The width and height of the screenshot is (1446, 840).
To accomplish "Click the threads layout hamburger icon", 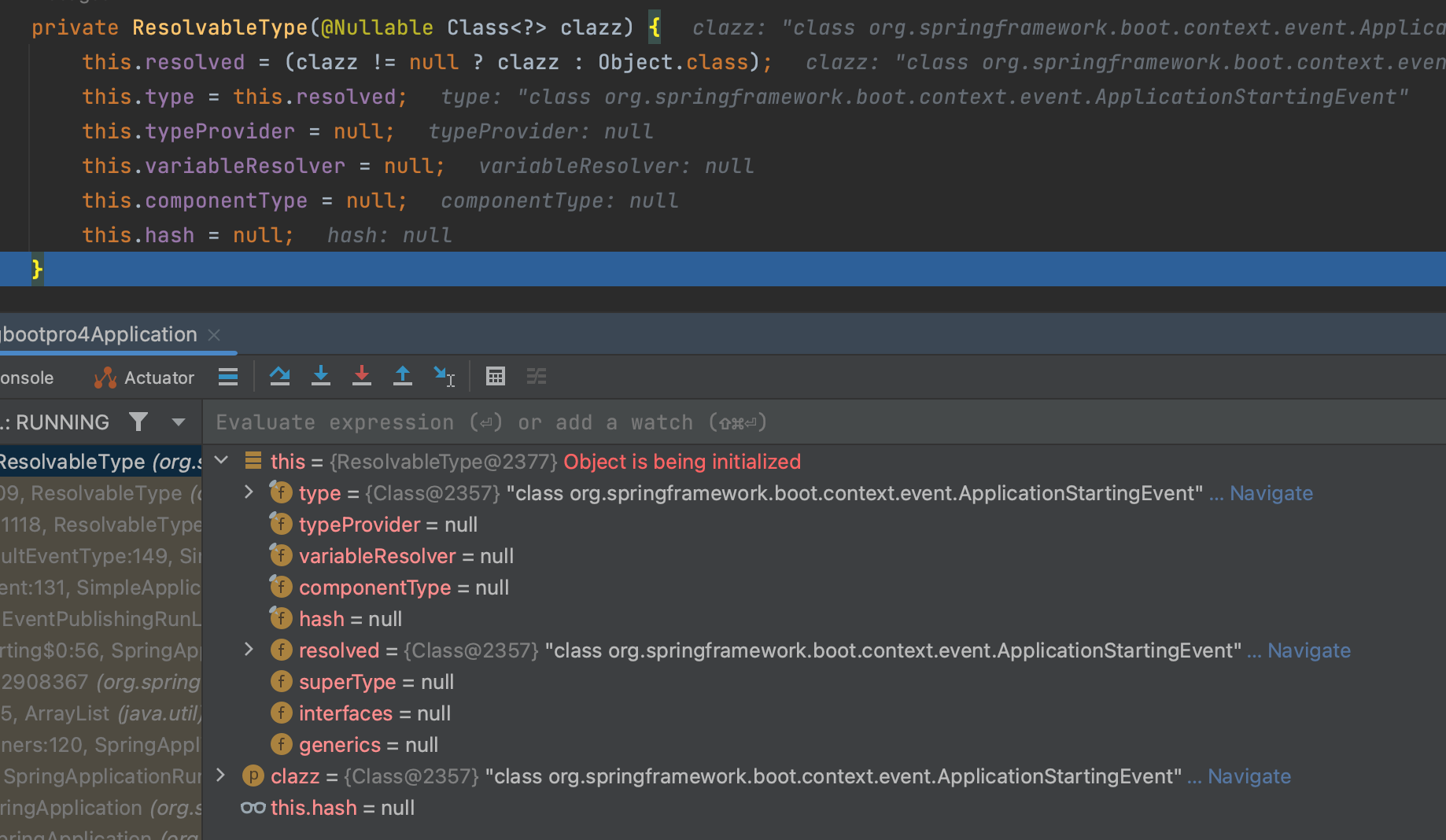I will click(228, 378).
